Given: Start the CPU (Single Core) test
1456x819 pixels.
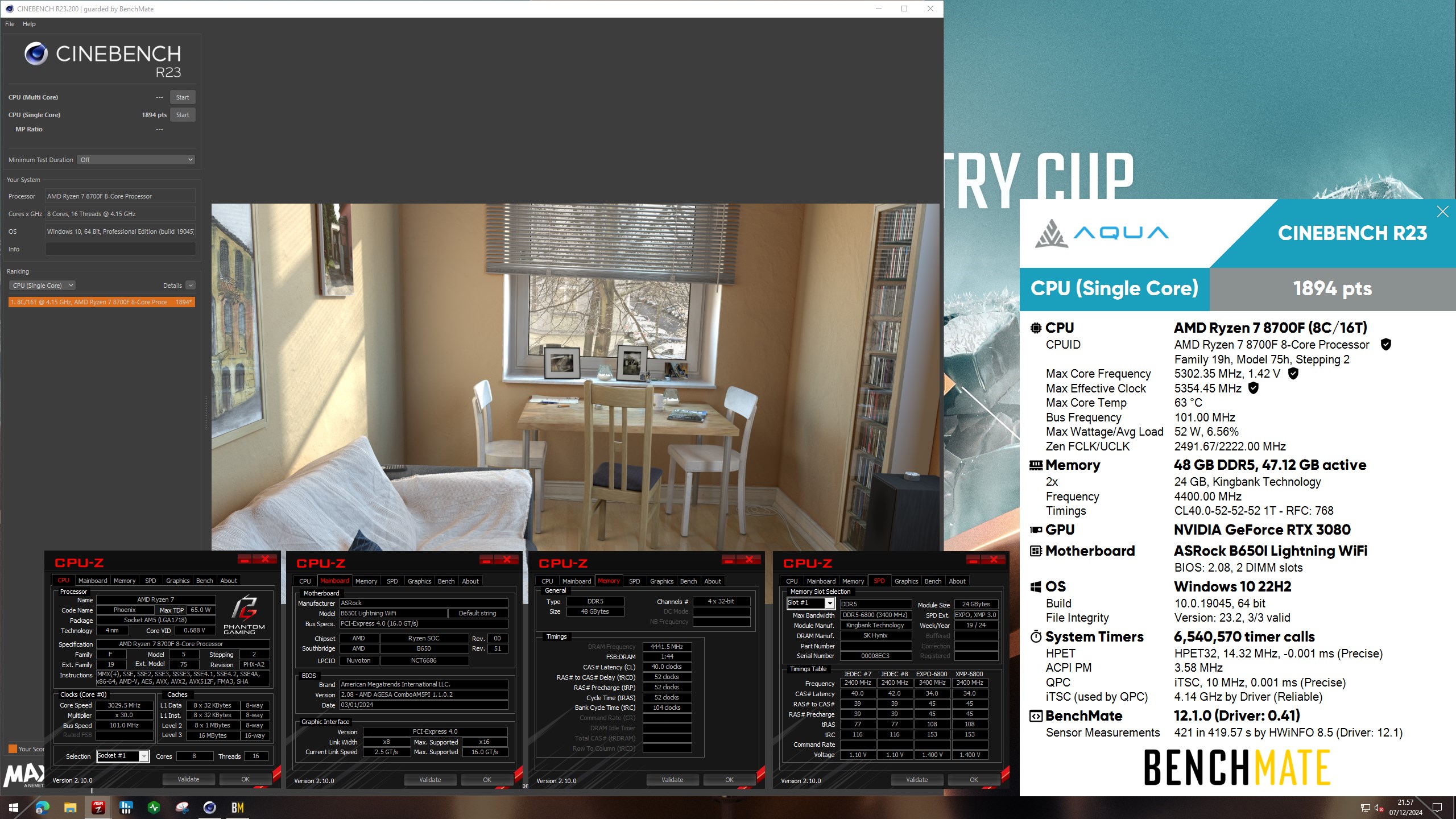Looking at the screenshot, I should click(183, 115).
